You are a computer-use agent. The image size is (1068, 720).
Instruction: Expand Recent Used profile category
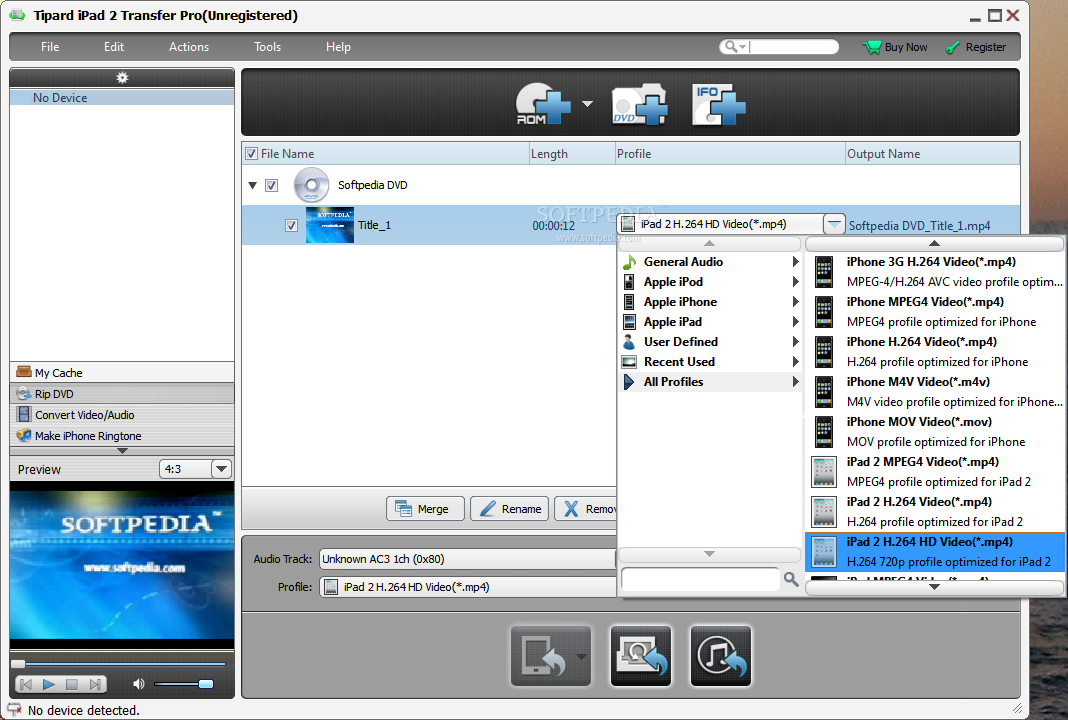point(710,362)
